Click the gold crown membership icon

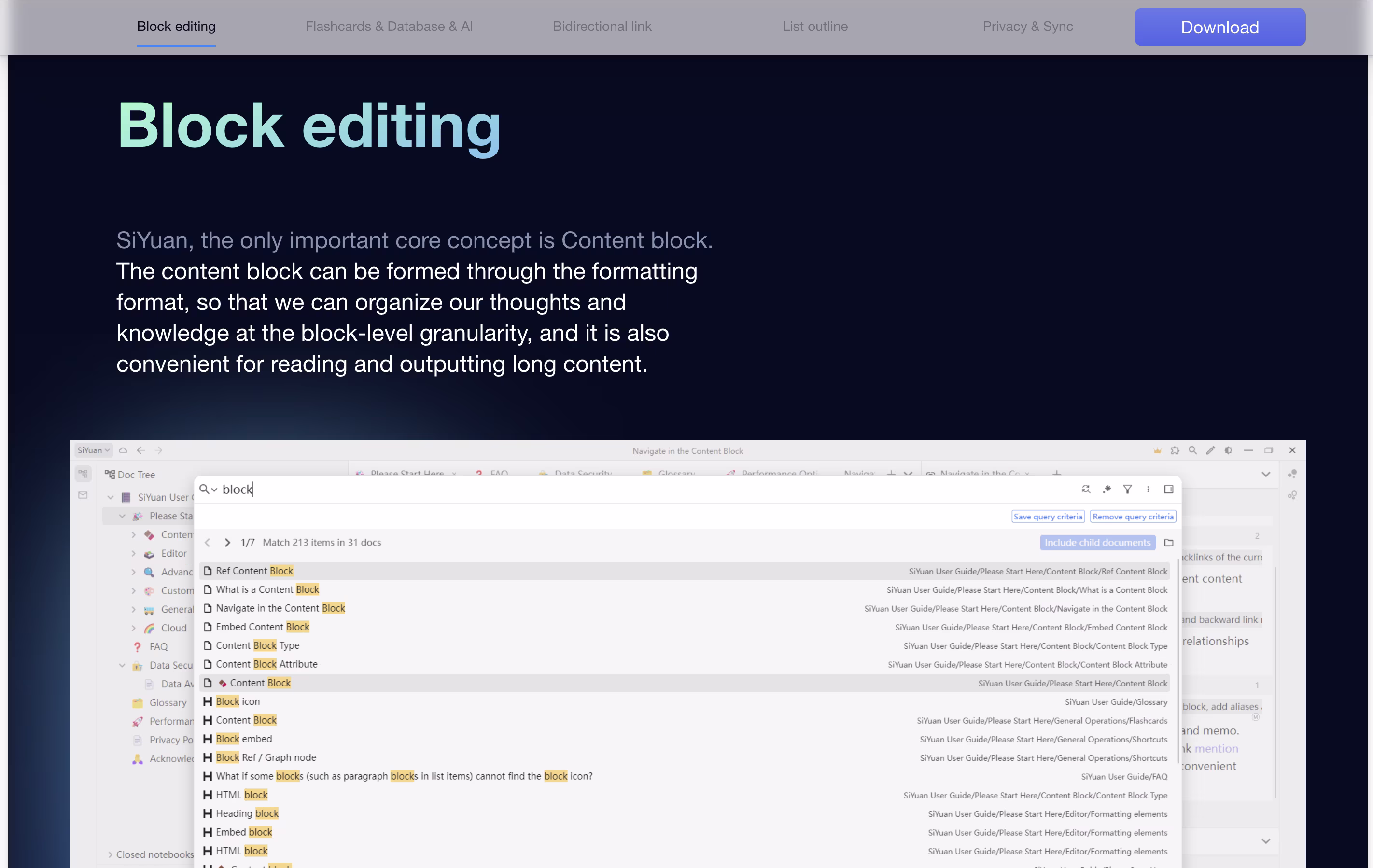(1157, 450)
